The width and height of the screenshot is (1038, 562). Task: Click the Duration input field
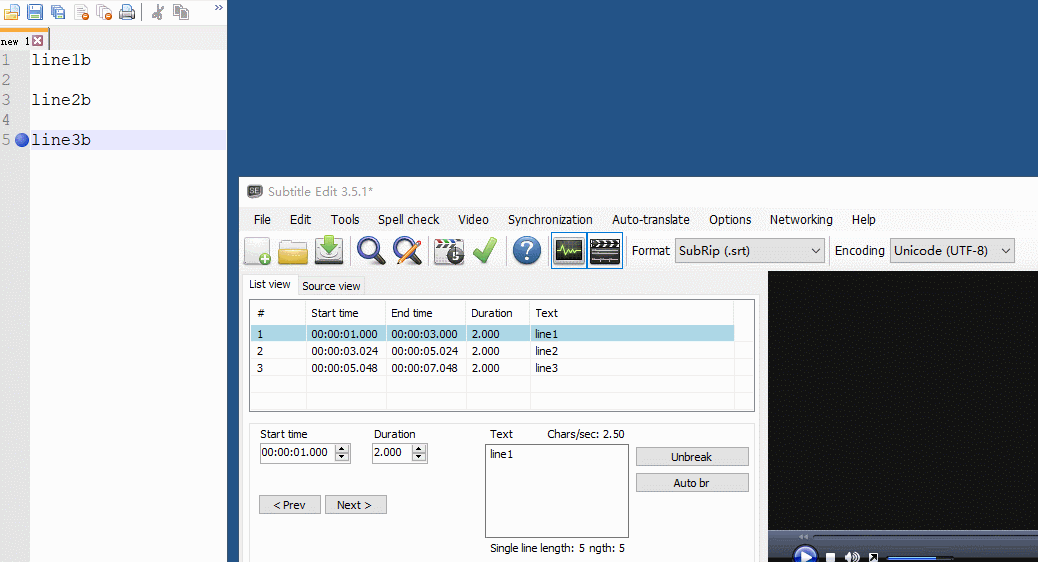(x=391, y=453)
